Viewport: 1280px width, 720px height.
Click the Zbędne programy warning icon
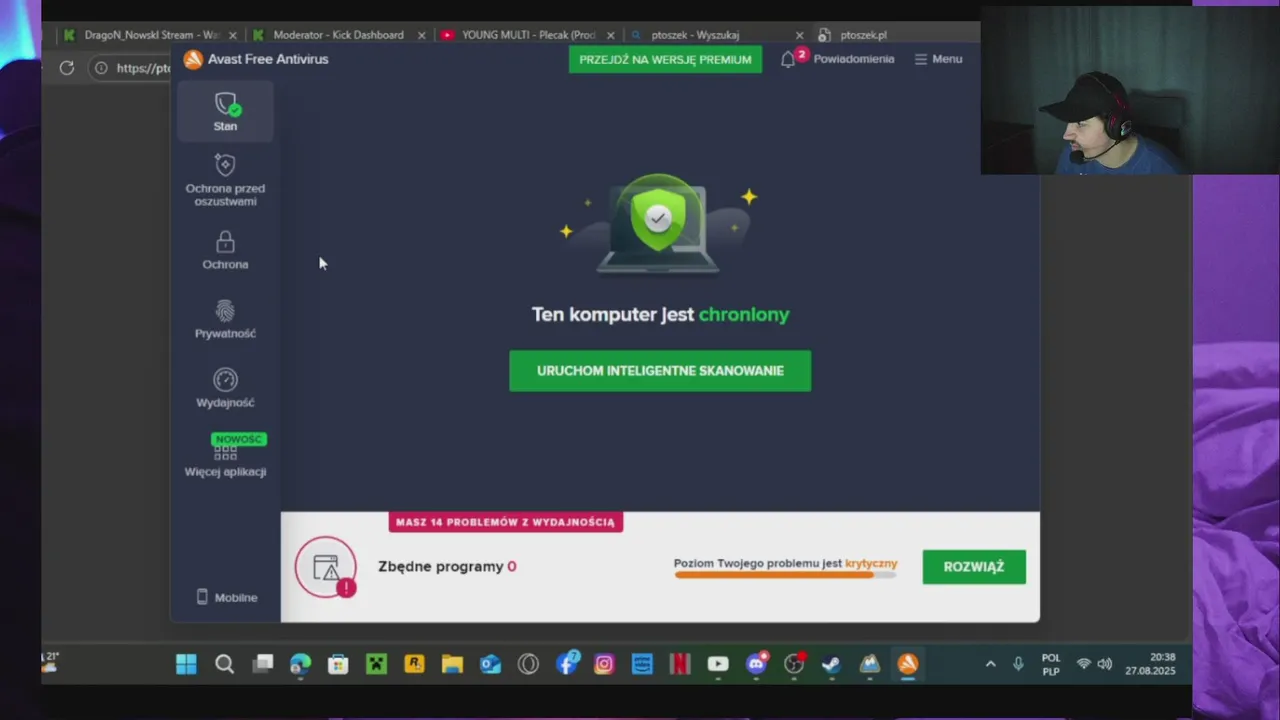[326, 568]
